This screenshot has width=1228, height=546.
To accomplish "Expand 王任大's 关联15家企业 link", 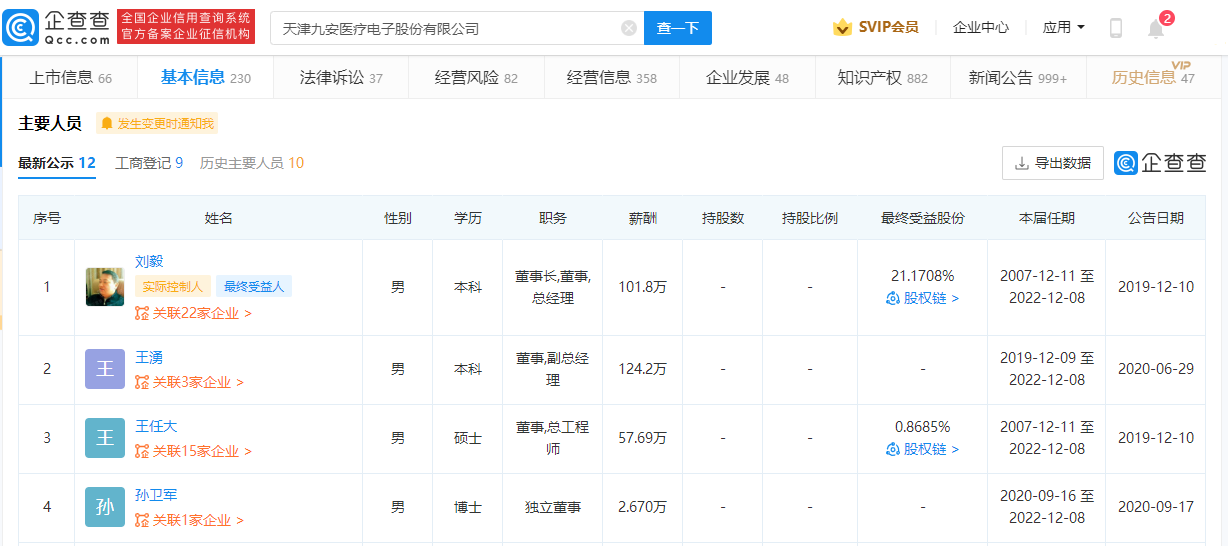I will click(x=193, y=451).
